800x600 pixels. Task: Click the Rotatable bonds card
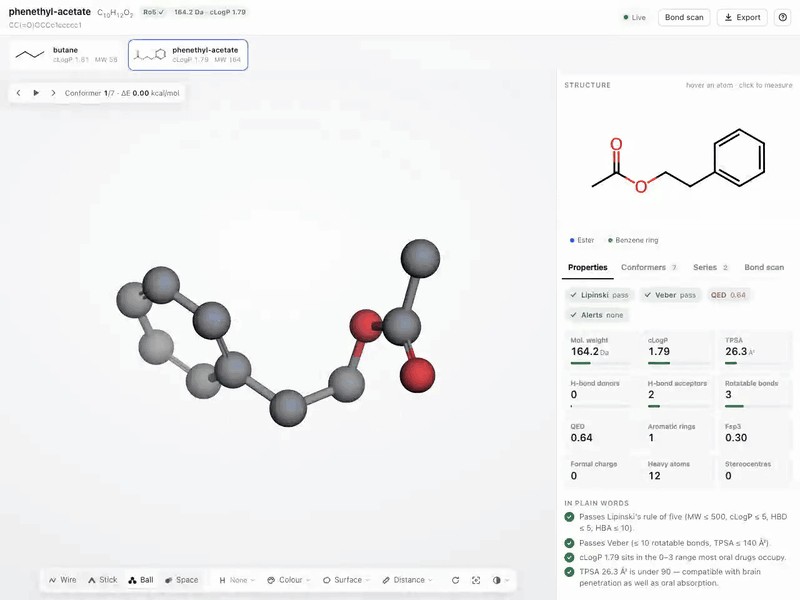tap(756, 393)
